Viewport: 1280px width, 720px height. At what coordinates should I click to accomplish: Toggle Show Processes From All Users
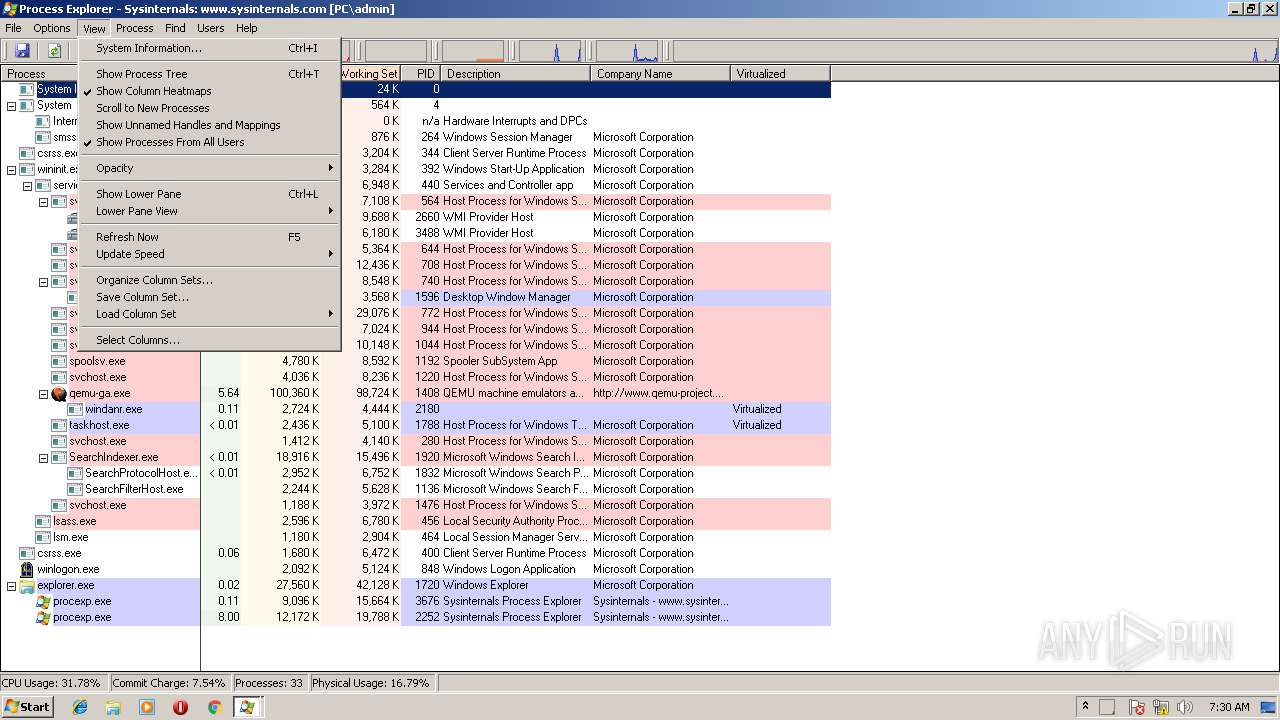tap(209, 142)
